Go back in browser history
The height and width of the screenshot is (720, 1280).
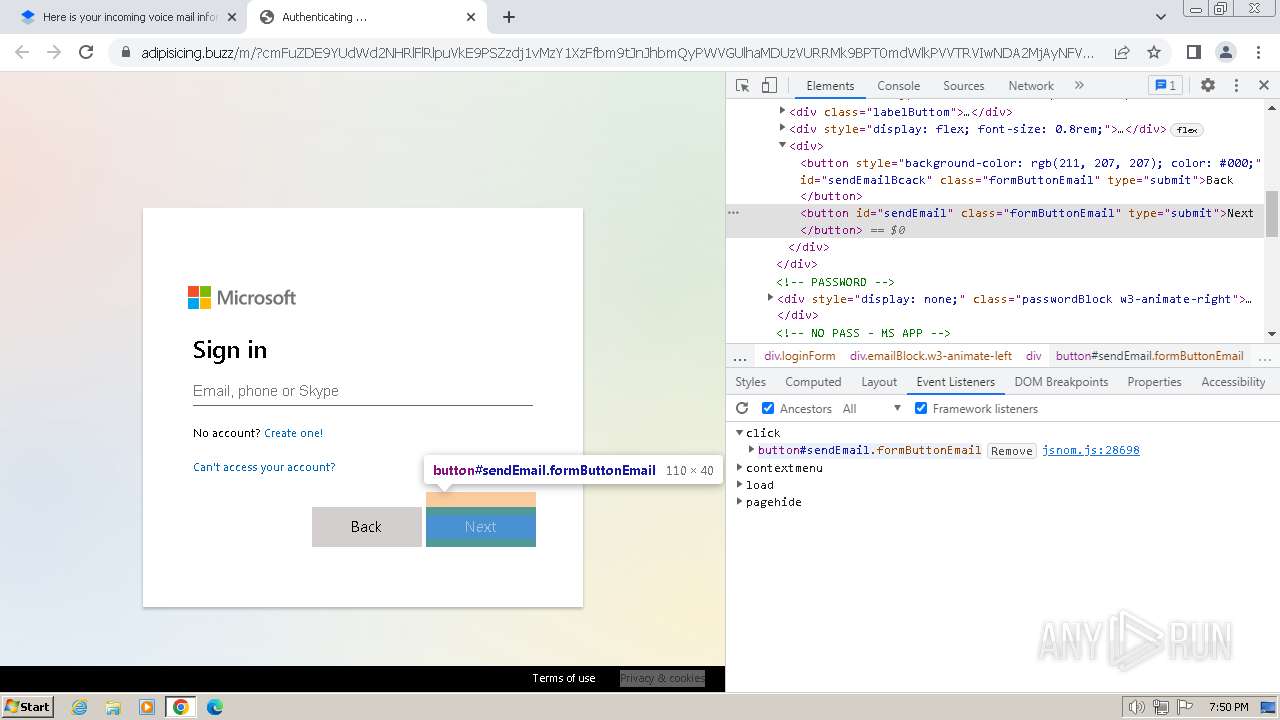[x=22, y=52]
